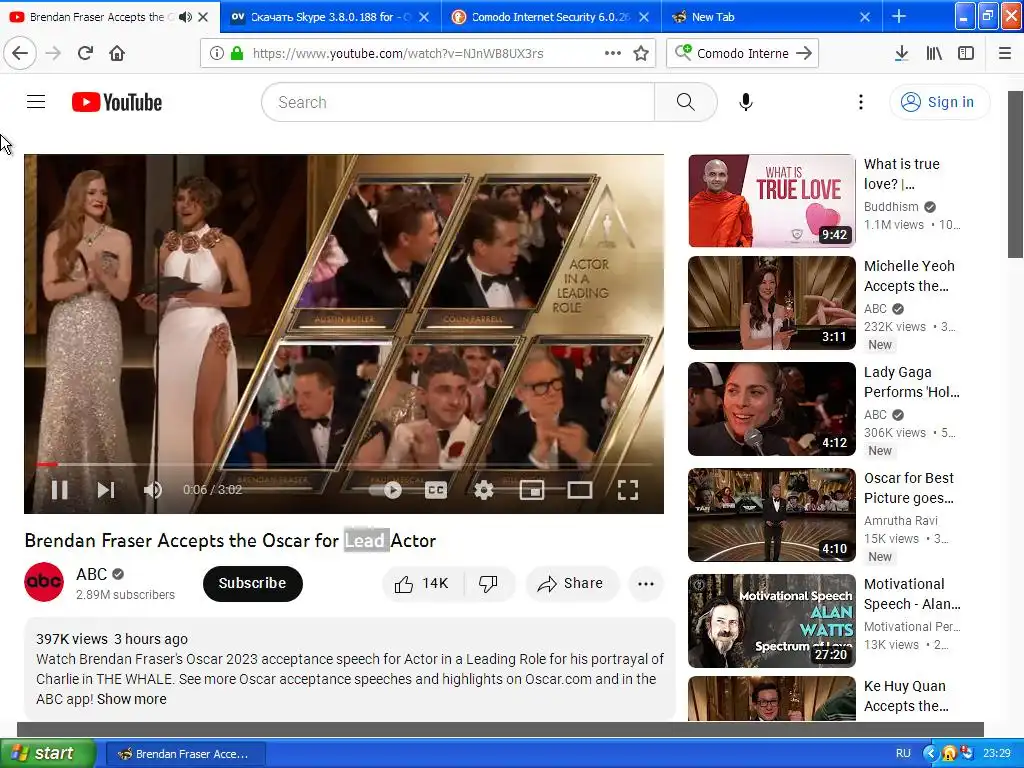Switch to the Skype 3.8.0.188 tab

tap(330, 17)
